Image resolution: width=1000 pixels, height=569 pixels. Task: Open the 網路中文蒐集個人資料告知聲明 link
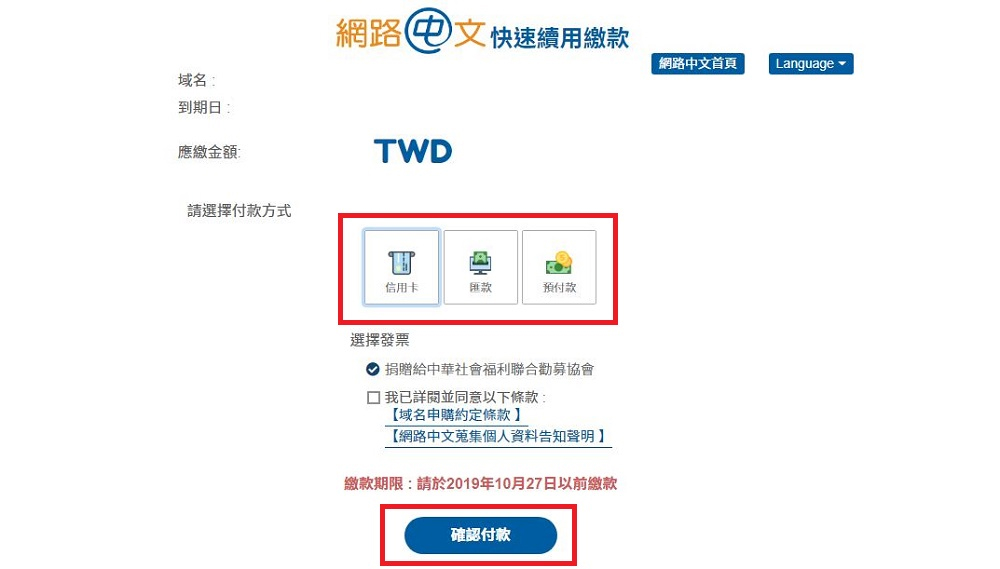pos(498,436)
